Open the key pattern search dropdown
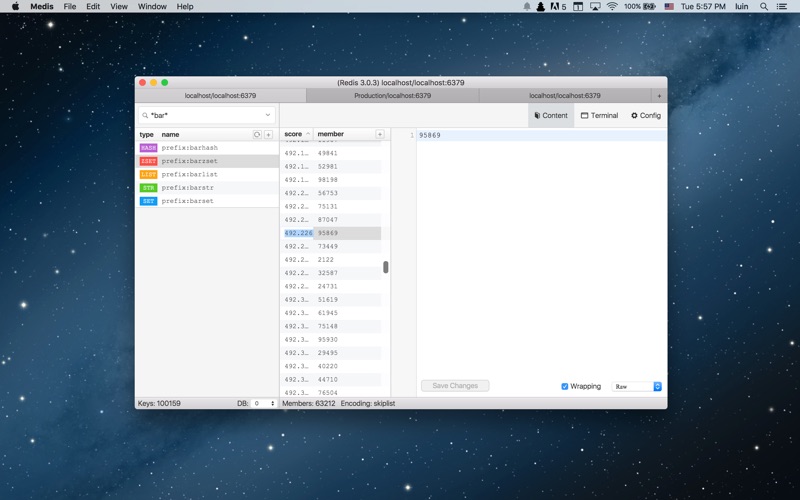The image size is (800, 500). click(x=268, y=116)
